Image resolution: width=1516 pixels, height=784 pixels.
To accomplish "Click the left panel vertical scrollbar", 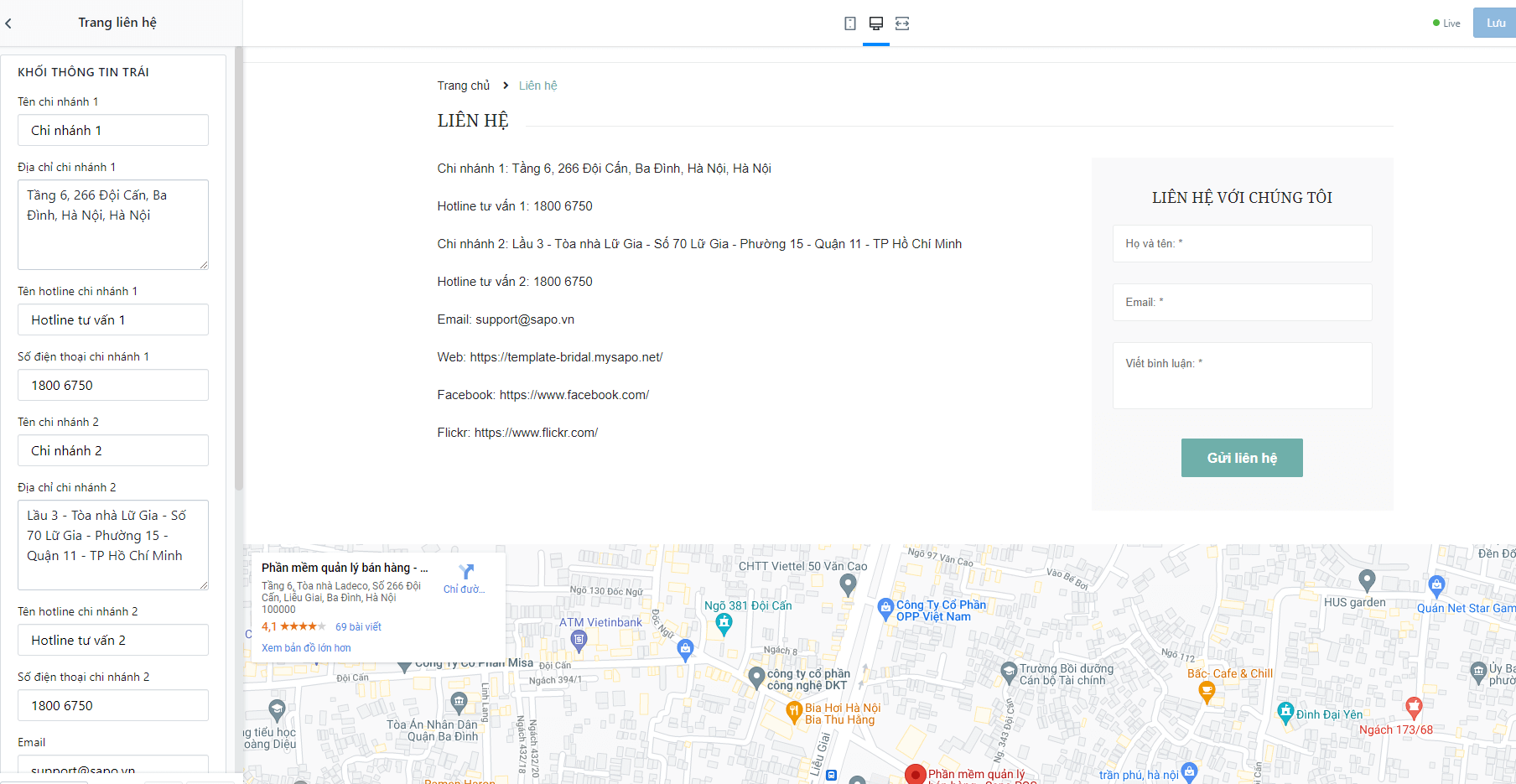I will tap(238, 268).
